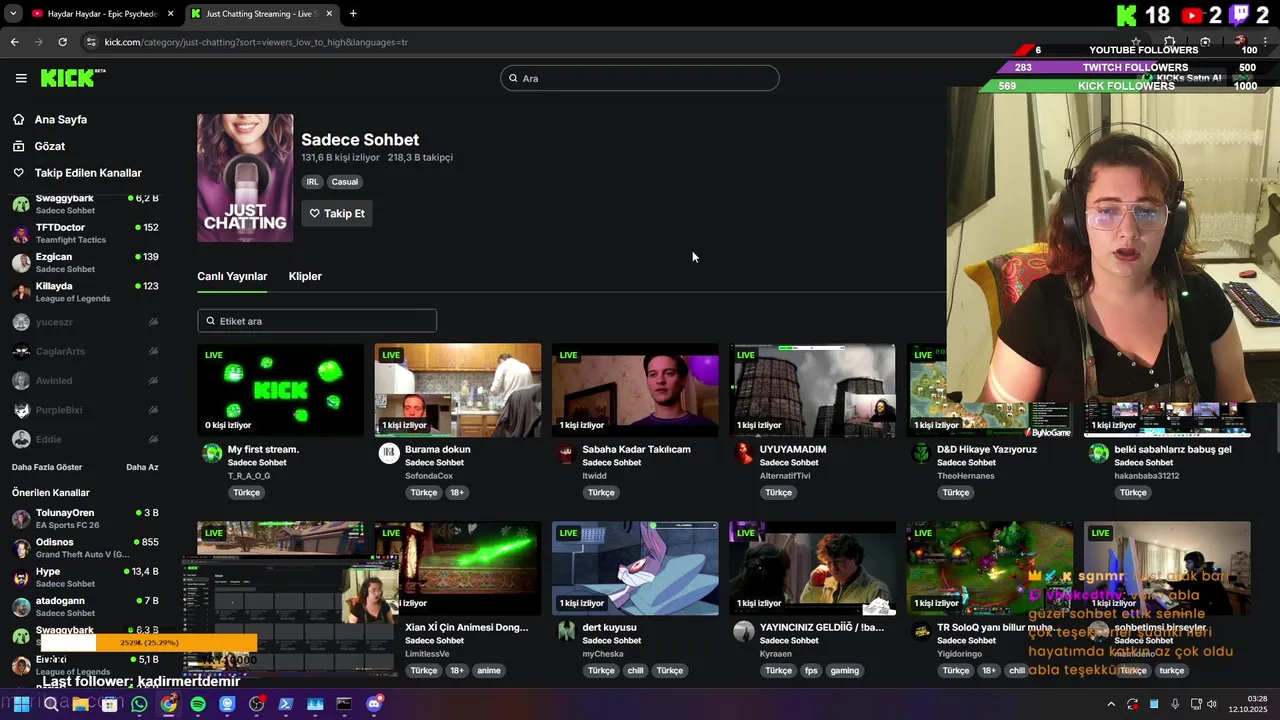Go back in browser
Viewport: 1280px width, 720px height.
click(14, 42)
